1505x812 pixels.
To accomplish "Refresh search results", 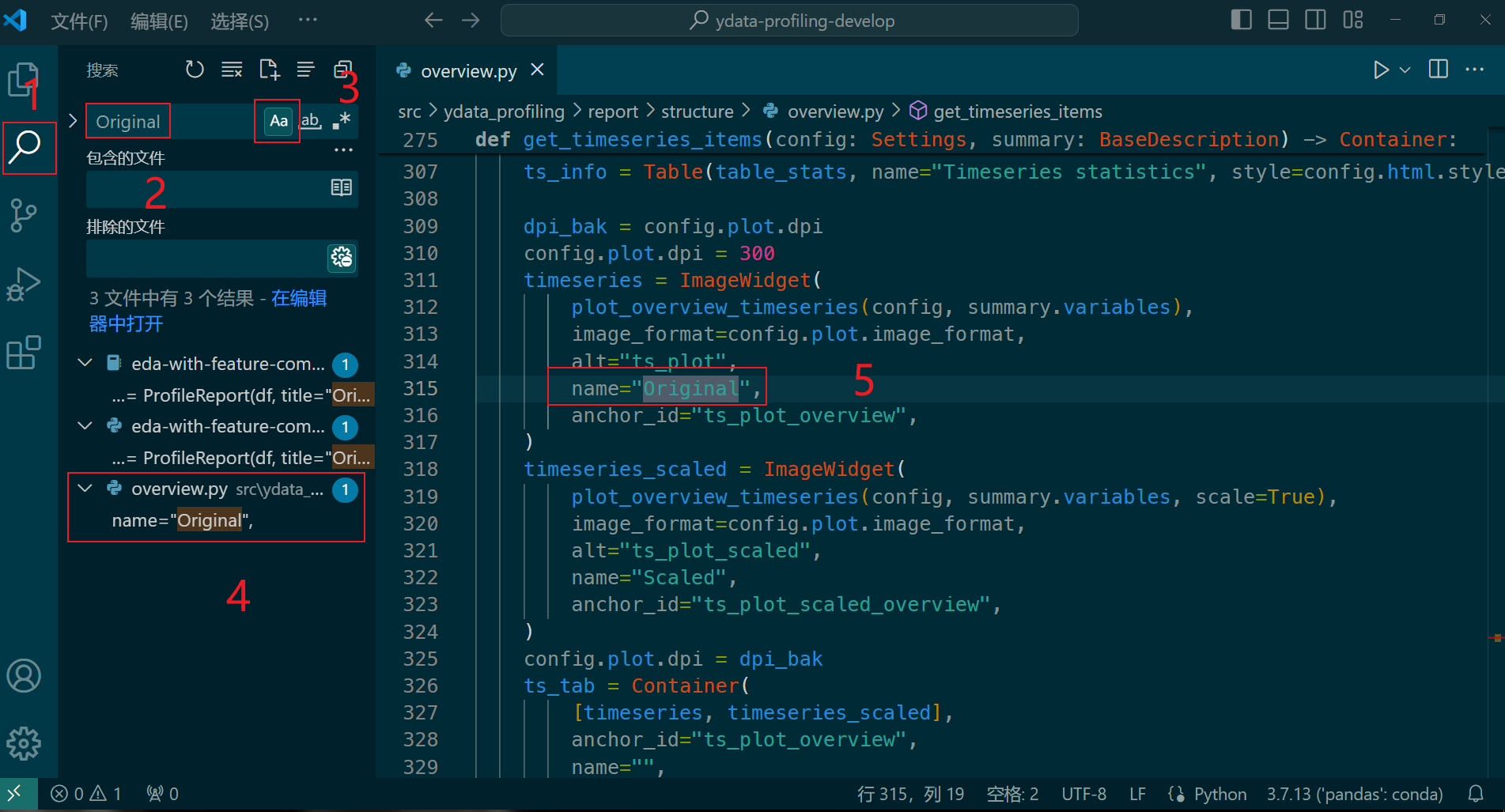I will click(x=195, y=70).
